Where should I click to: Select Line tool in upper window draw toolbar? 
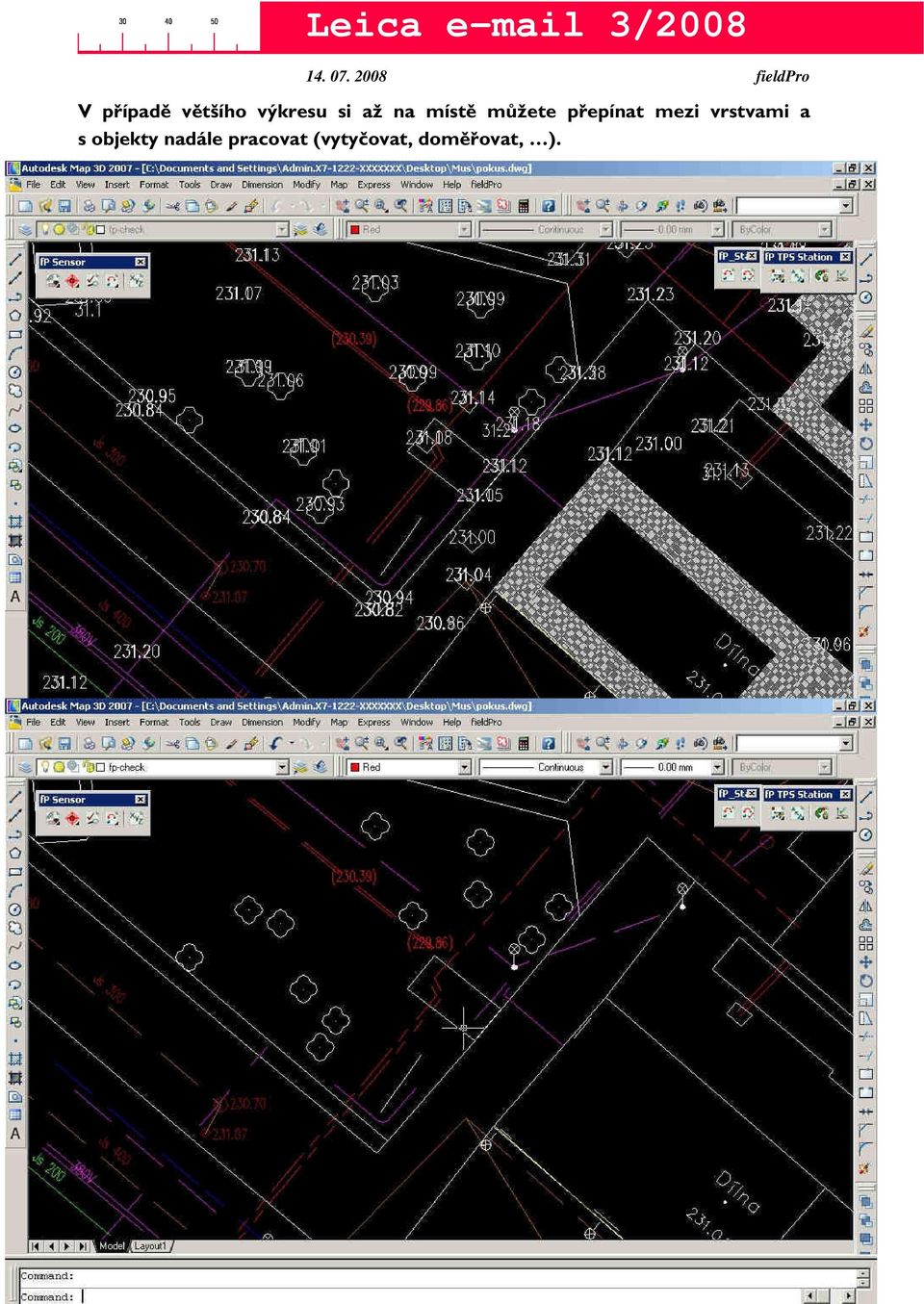coord(14,259)
